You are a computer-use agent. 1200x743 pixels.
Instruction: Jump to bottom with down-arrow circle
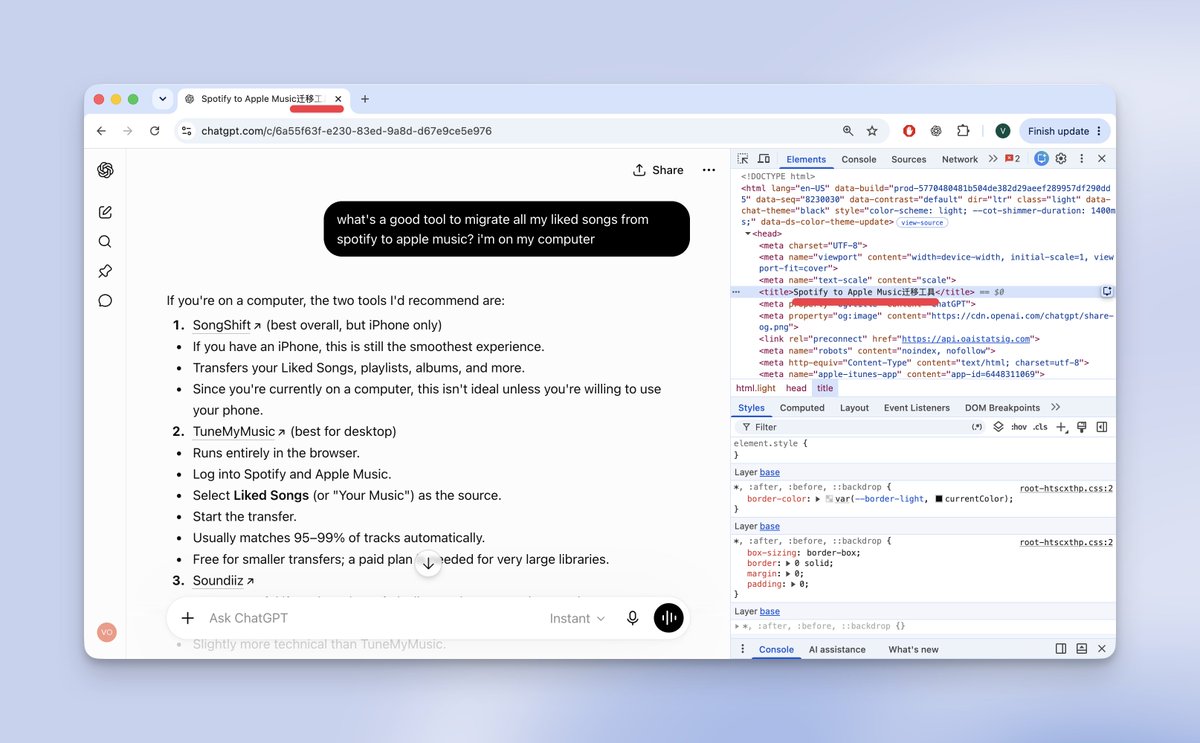[428, 563]
